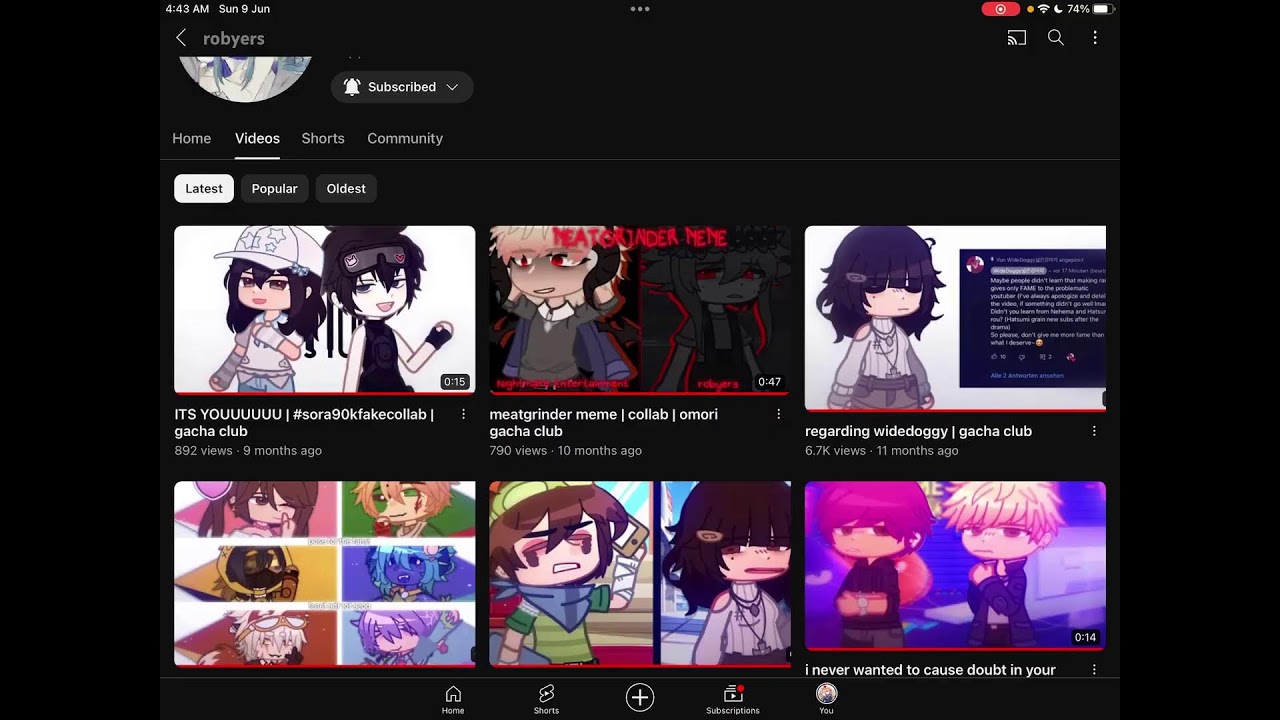Tap the create plus button
The width and height of the screenshot is (1280, 720).
coord(640,698)
